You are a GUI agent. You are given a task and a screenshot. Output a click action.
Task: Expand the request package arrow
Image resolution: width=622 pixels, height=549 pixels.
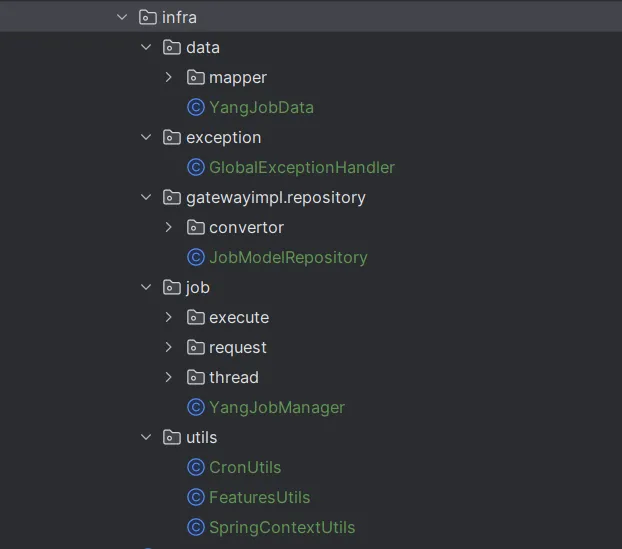[169, 347]
